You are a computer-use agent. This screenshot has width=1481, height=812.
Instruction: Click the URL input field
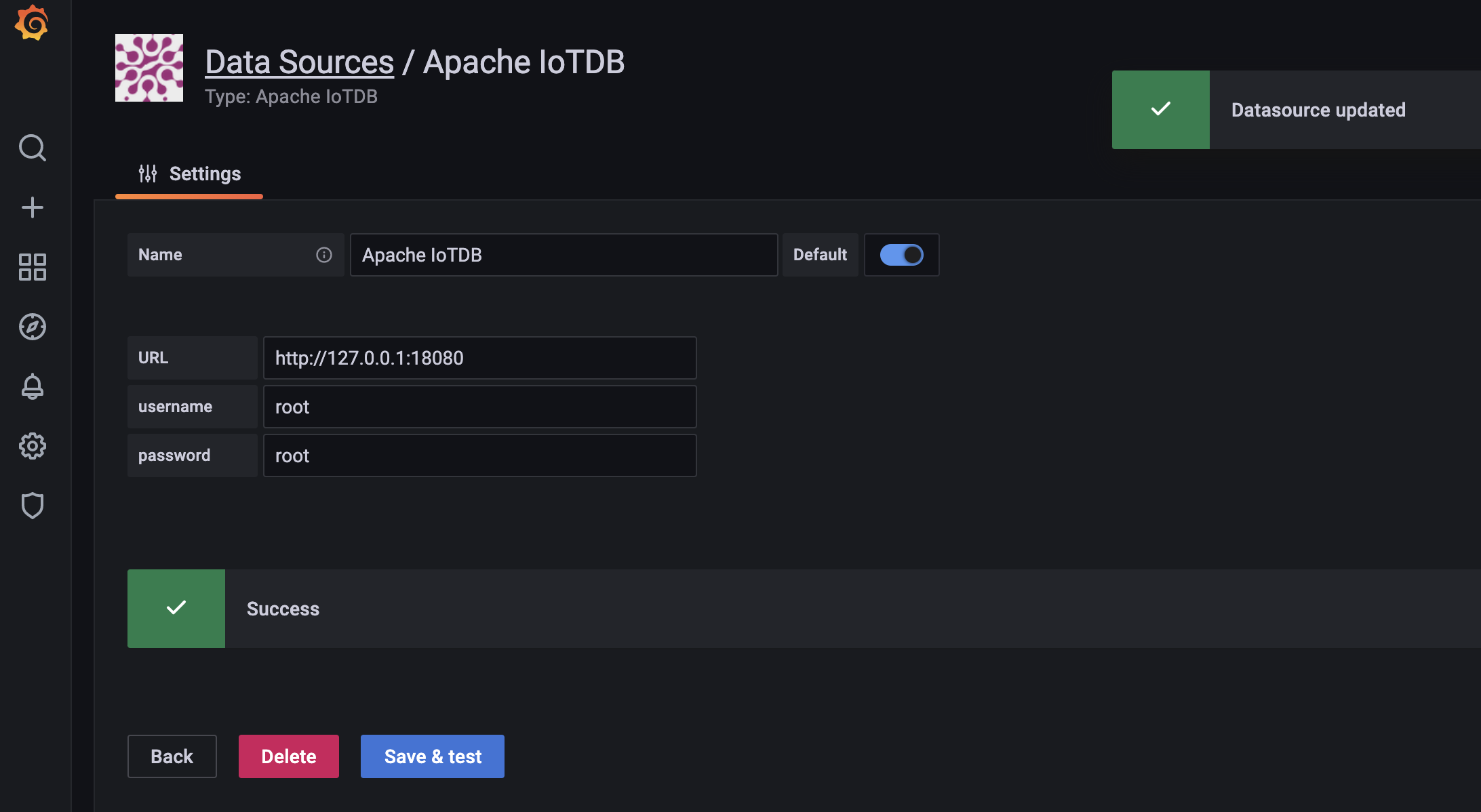coord(479,358)
